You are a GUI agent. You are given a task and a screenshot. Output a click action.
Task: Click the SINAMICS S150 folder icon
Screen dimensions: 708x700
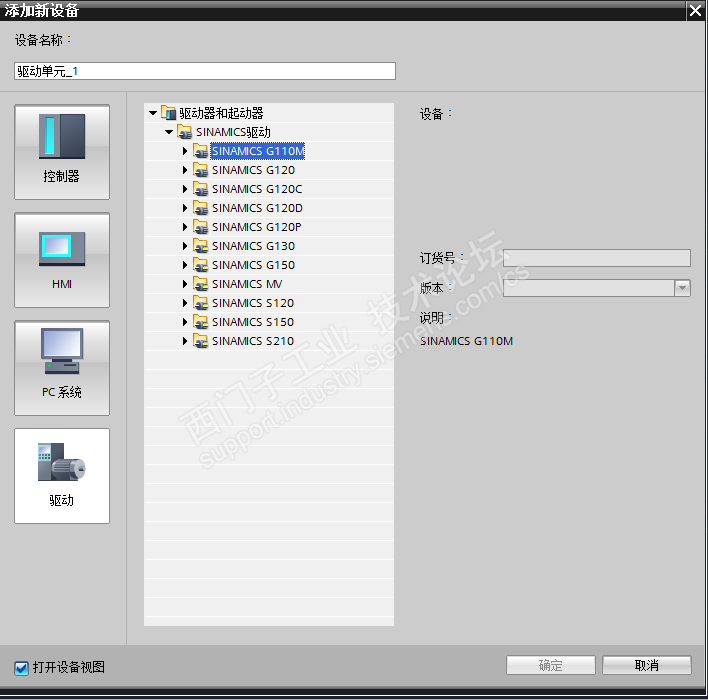pyautogui.click(x=200, y=322)
